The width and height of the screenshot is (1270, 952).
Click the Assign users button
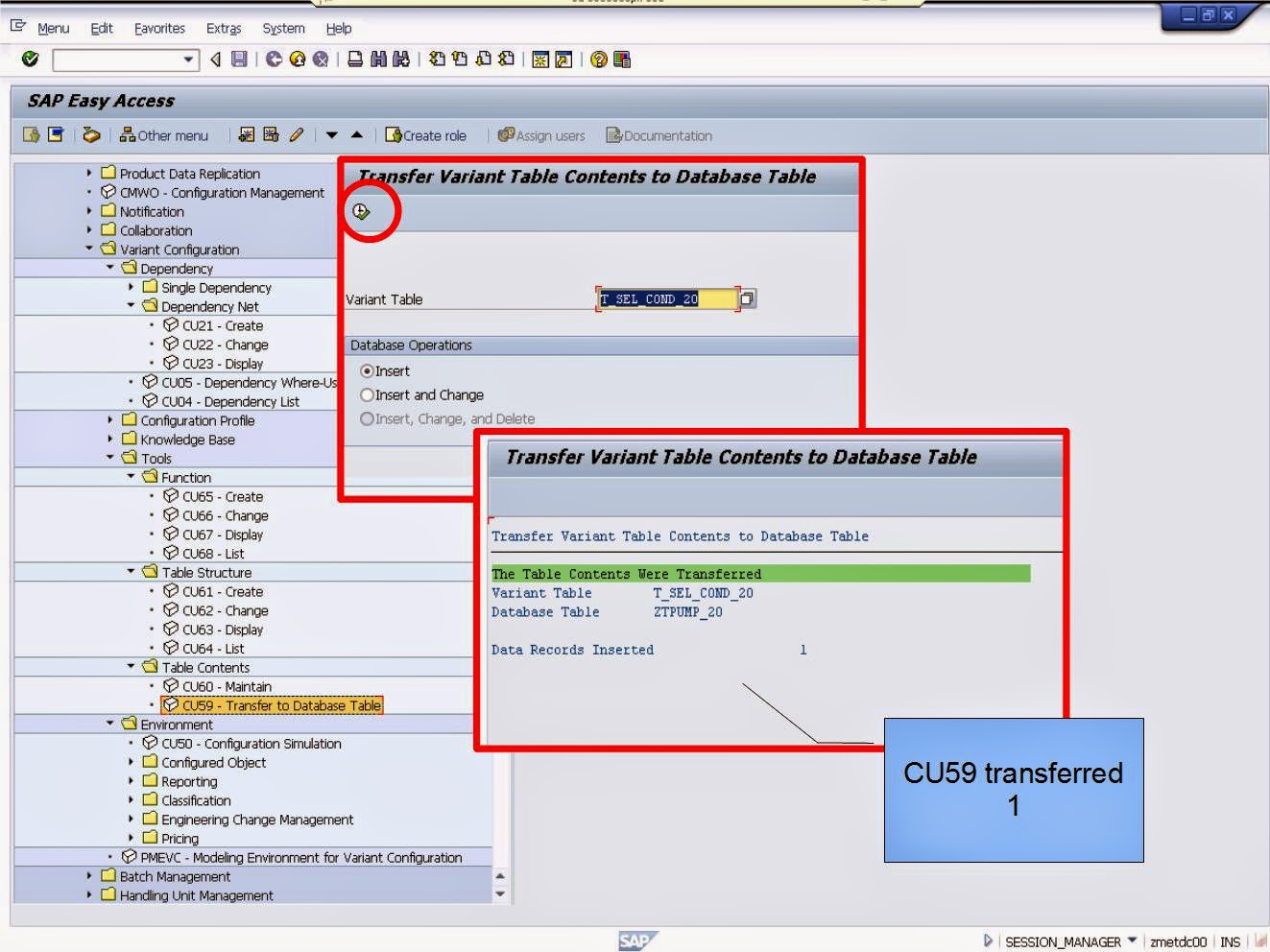[x=542, y=135]
